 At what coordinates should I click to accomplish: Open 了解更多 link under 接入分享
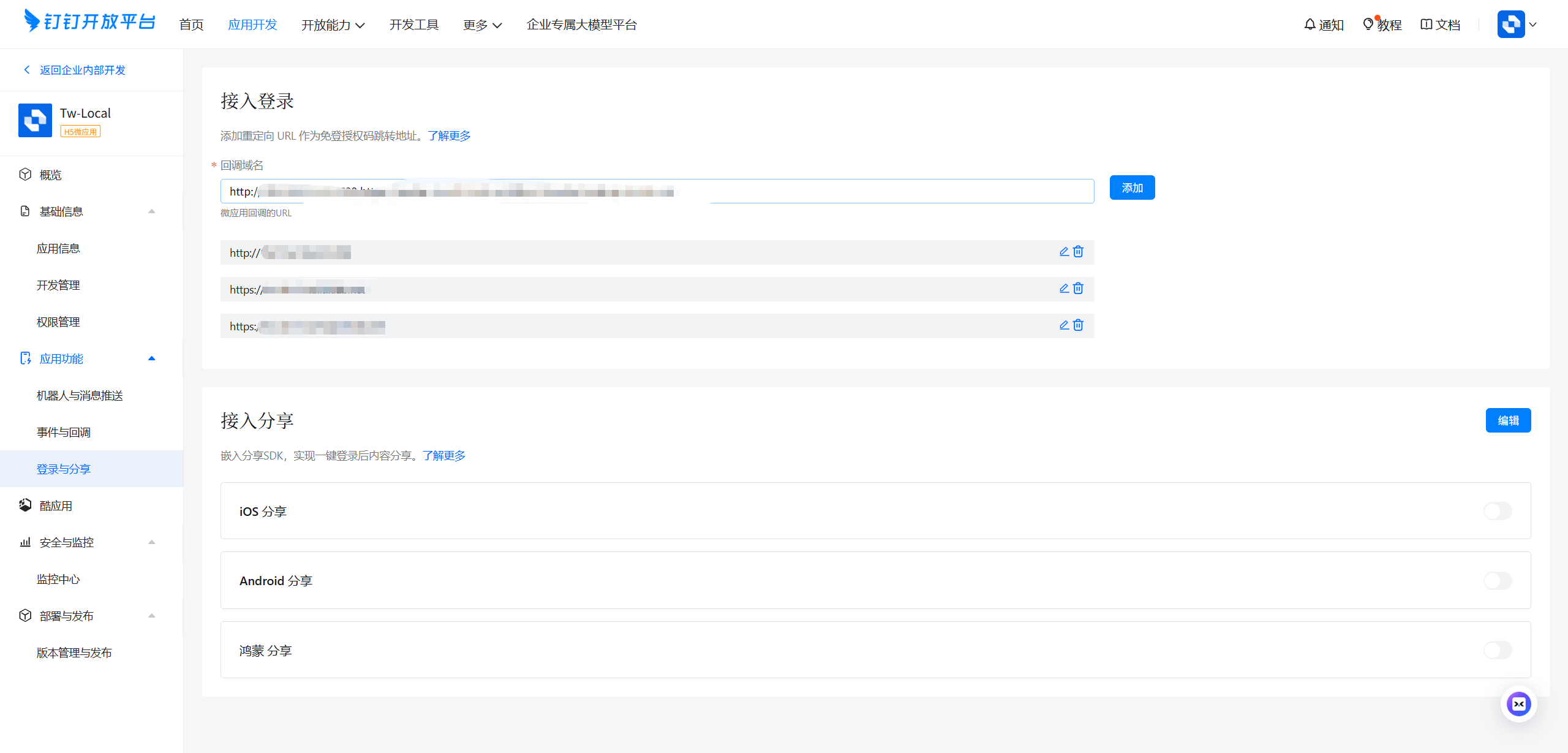click(x=443, y=455)
